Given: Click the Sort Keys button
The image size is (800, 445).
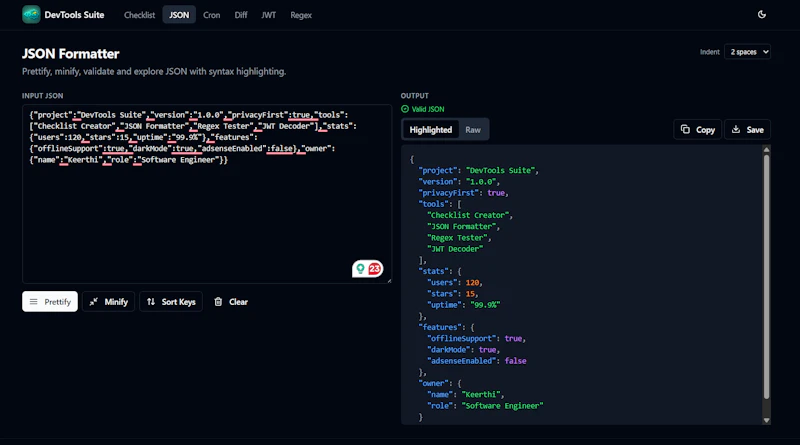Looking at the screenshot, I should tap(171, 302).
